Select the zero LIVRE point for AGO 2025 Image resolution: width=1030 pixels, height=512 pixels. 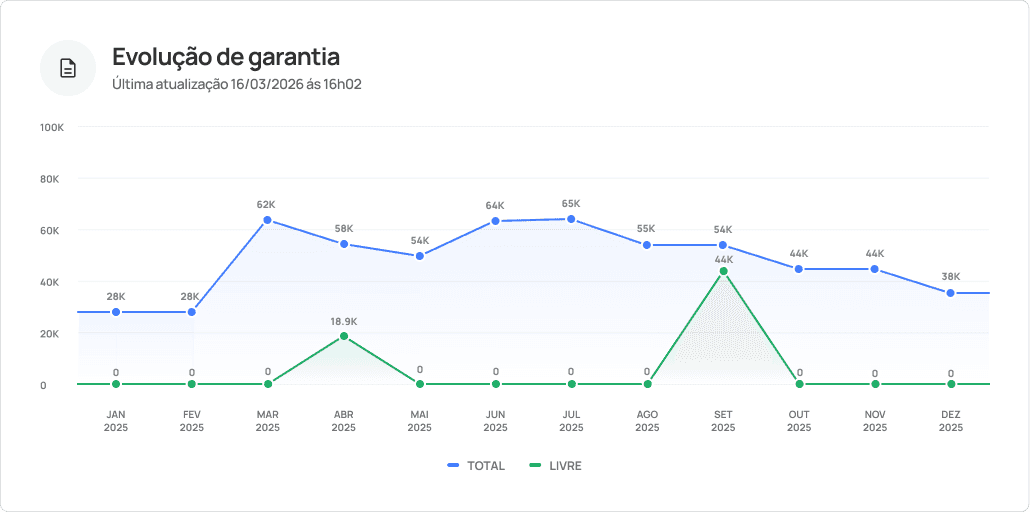(647, 384)
